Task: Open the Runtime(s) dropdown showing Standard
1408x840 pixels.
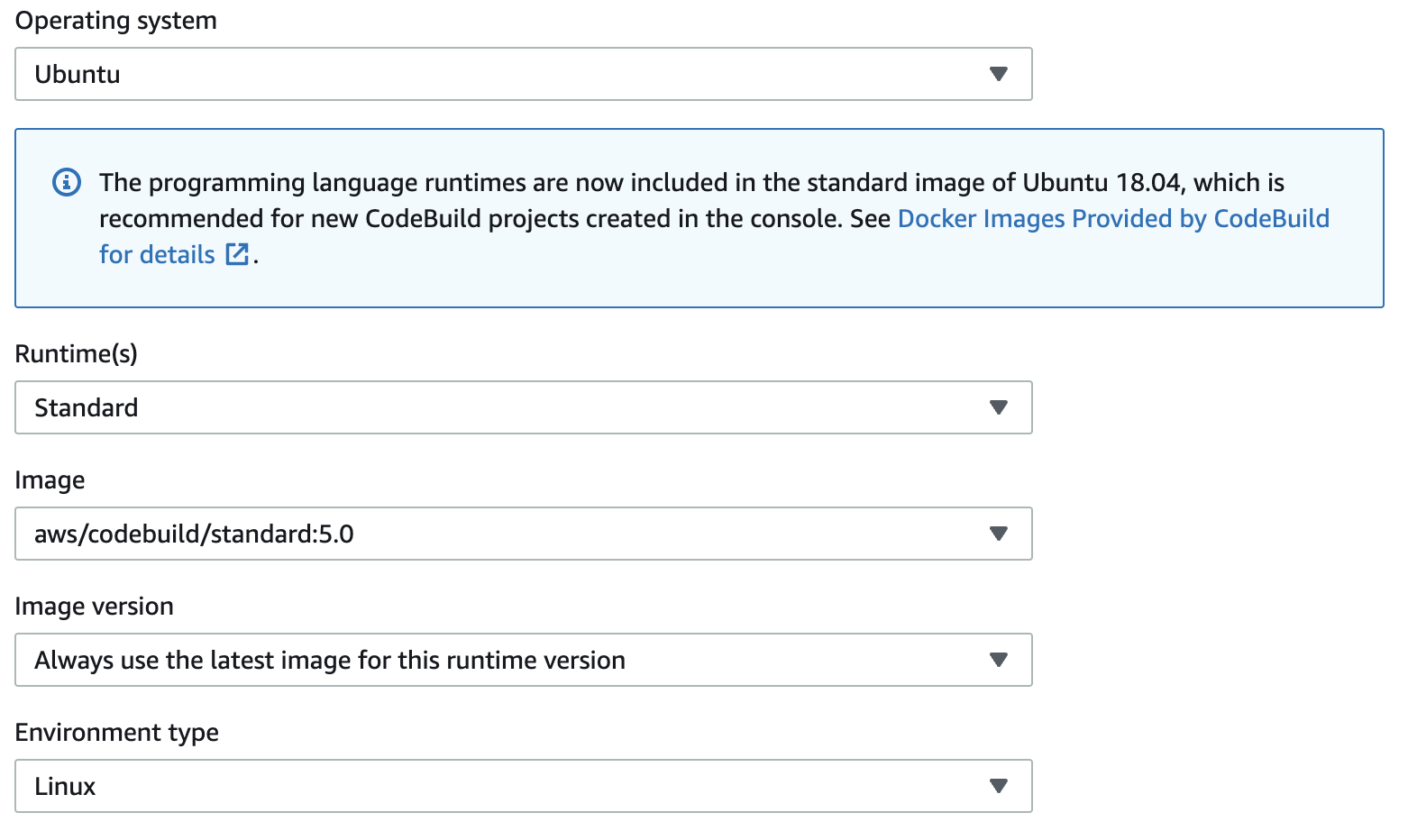Action: tap(523, 407)
